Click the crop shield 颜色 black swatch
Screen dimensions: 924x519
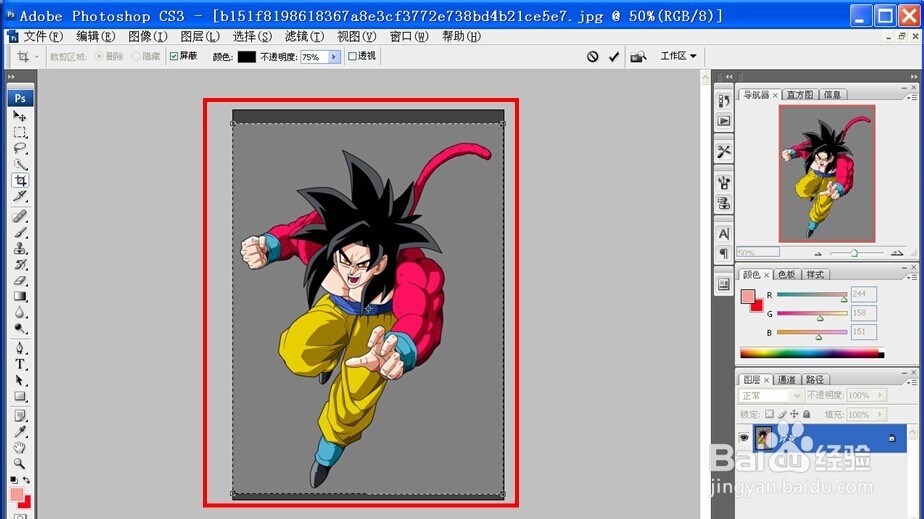point(246,57)
